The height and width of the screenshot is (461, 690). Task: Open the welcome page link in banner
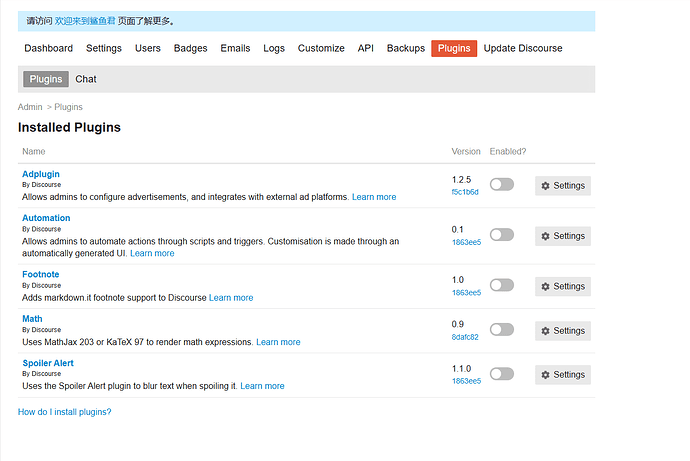[84, 21]
